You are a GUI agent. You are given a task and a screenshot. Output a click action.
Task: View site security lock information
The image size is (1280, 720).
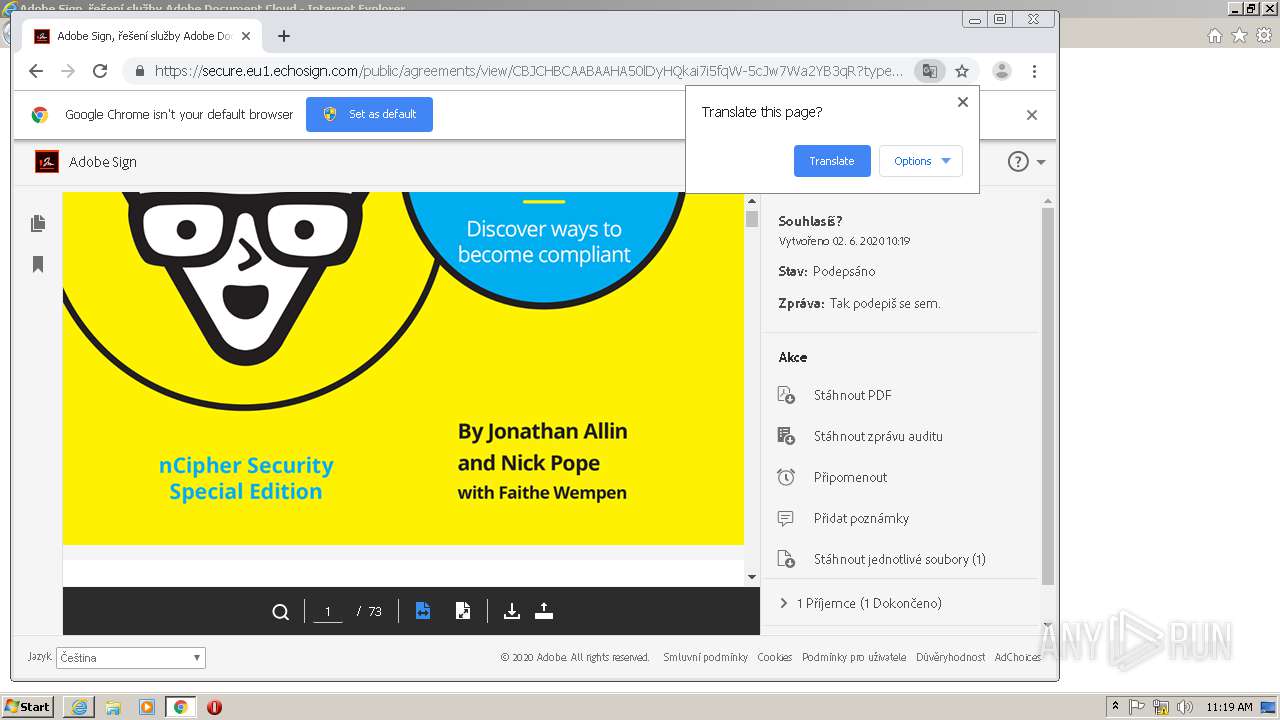(x=139, y=71)
